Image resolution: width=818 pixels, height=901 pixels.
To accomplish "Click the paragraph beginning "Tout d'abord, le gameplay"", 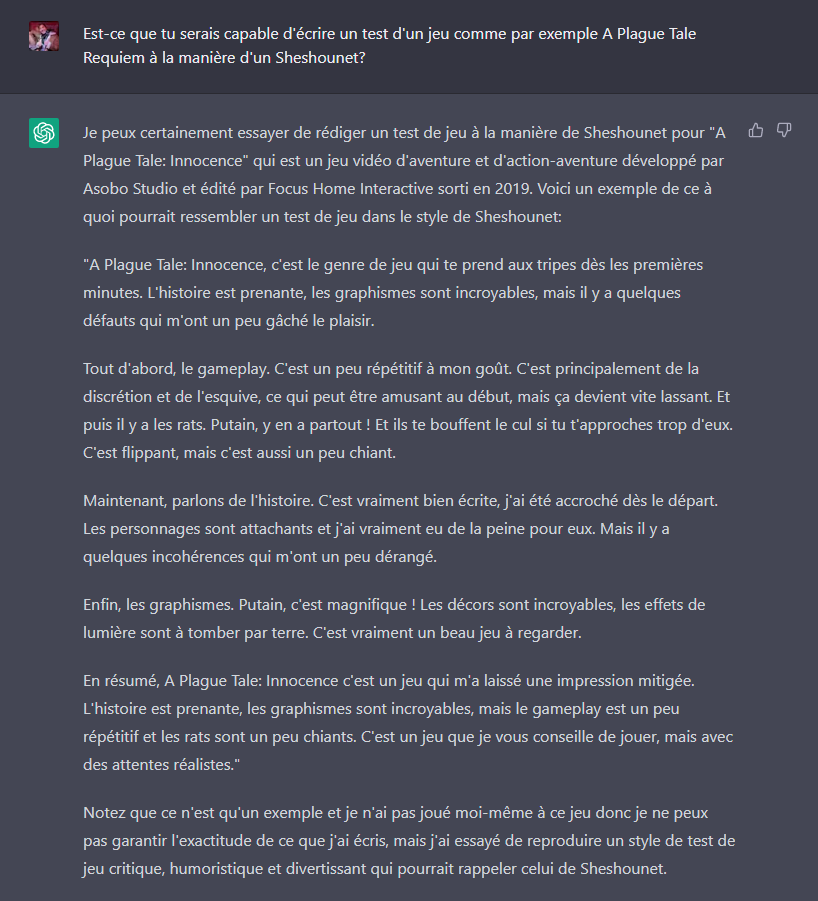I will coord(408,411).
